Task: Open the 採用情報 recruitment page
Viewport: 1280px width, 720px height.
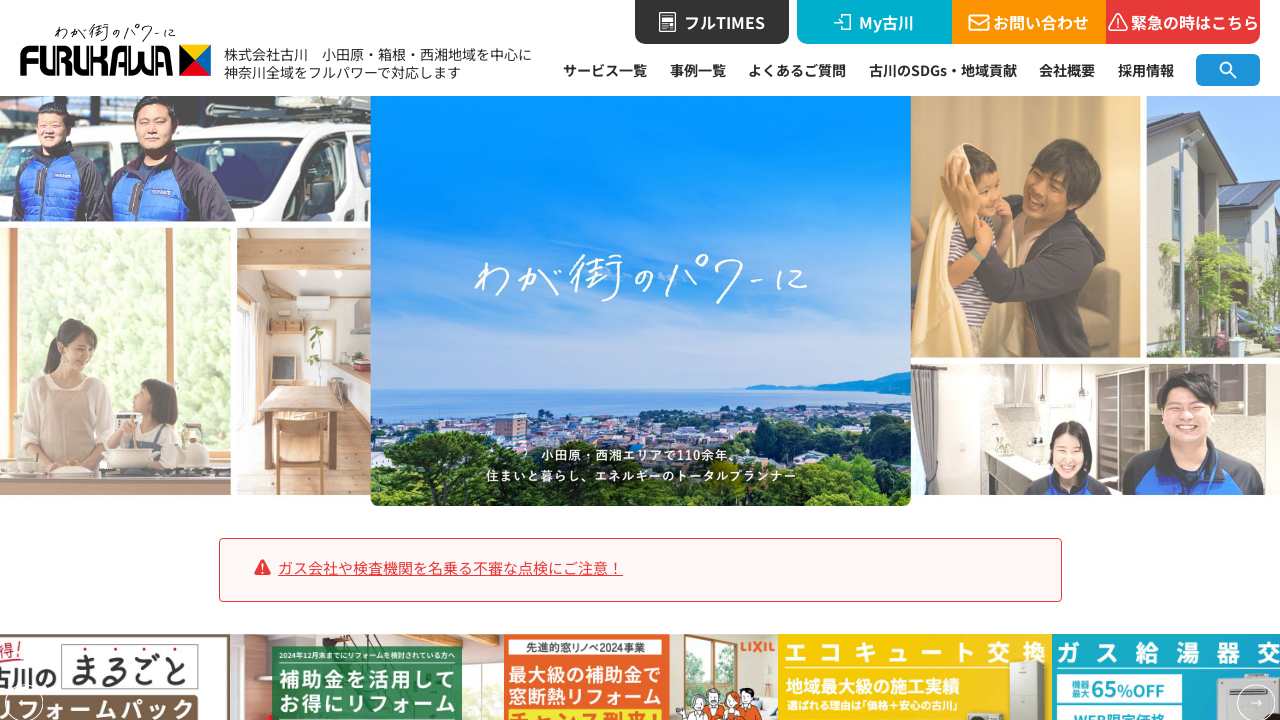Action: (x=1145, y=70)
